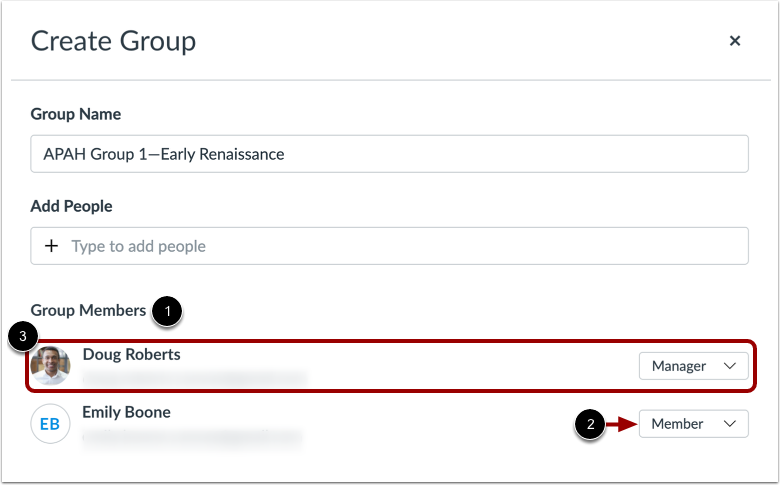Click annotation marker number 1
The image size is (780, 485).
167,311
